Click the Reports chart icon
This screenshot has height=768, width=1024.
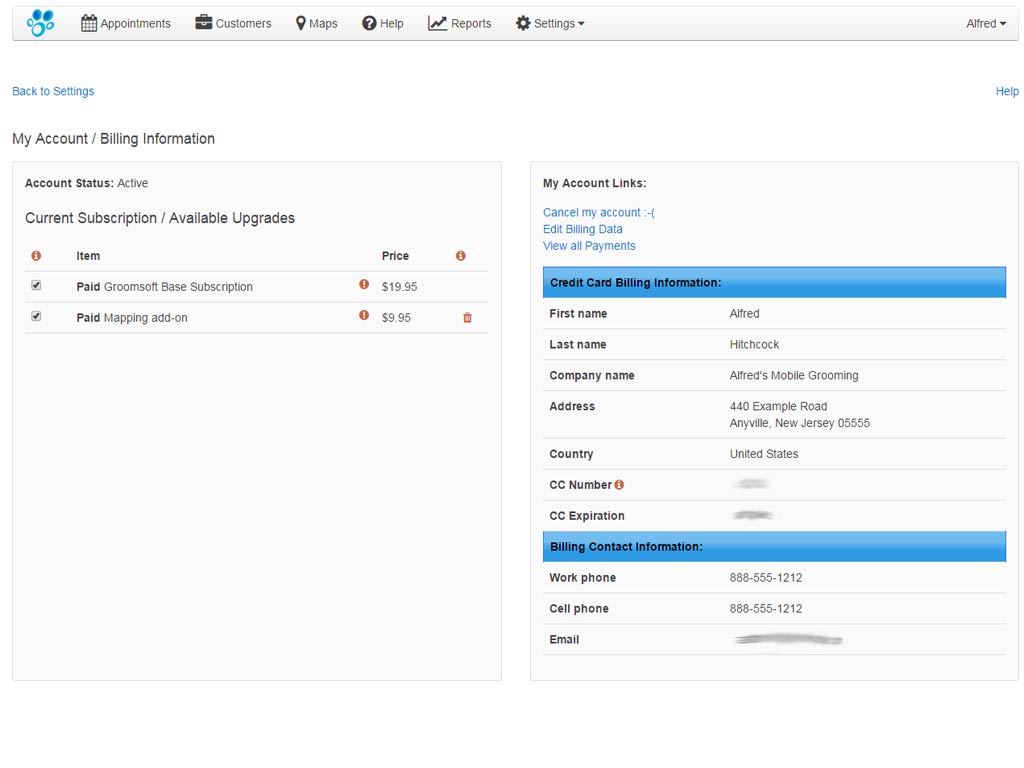[437, 23]
